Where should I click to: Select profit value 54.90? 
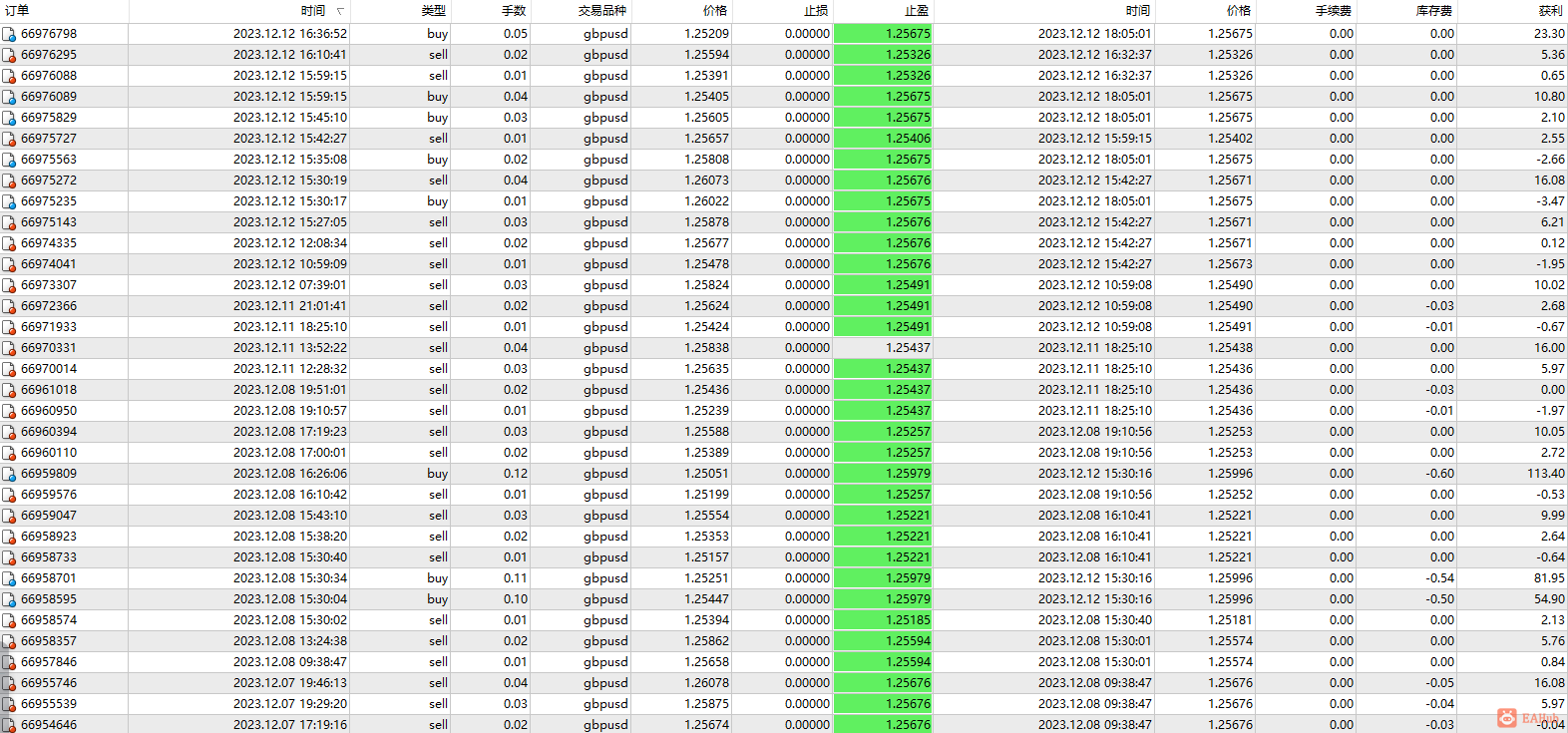point(1549,599)
